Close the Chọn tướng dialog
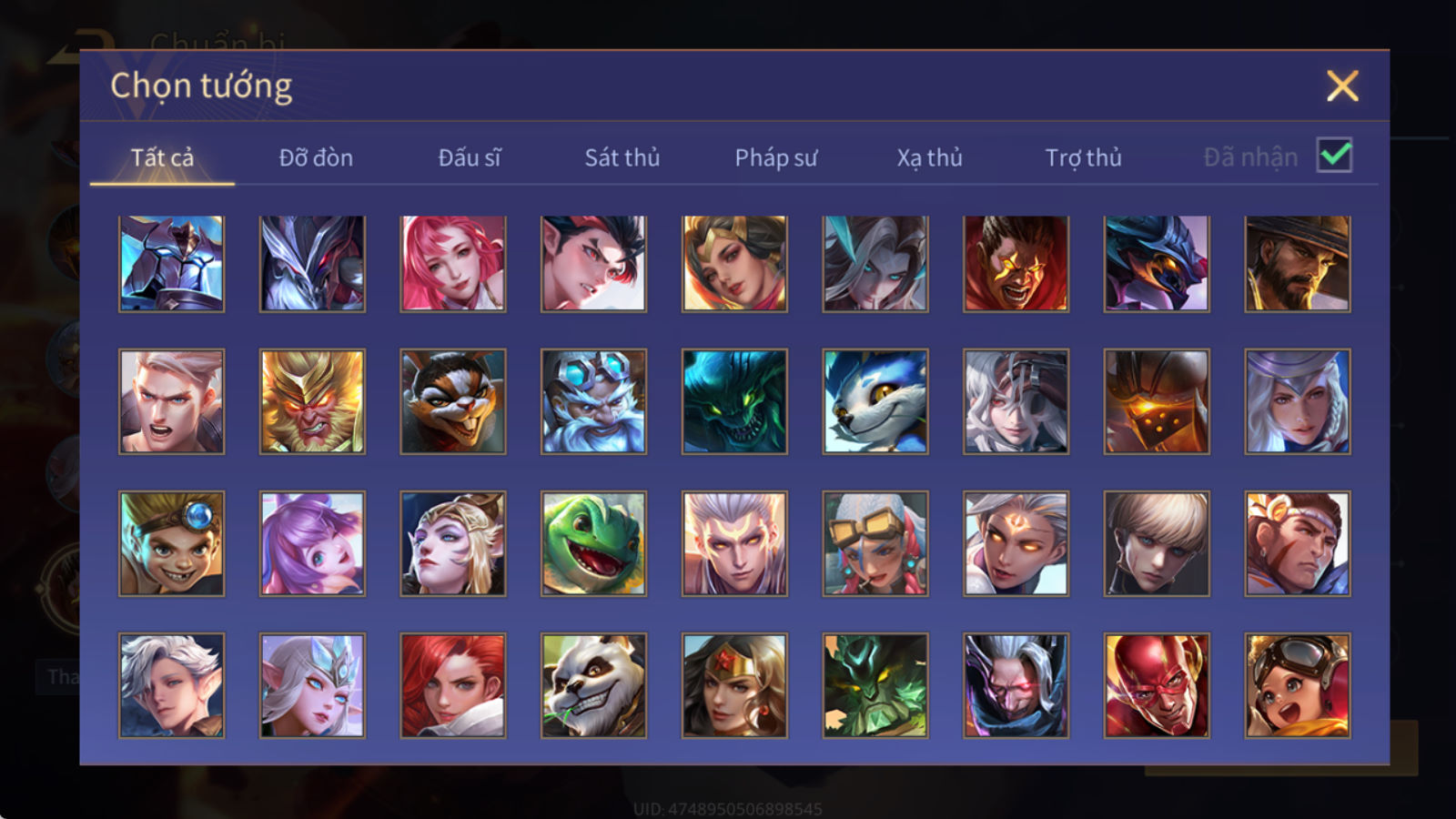 1342,86
